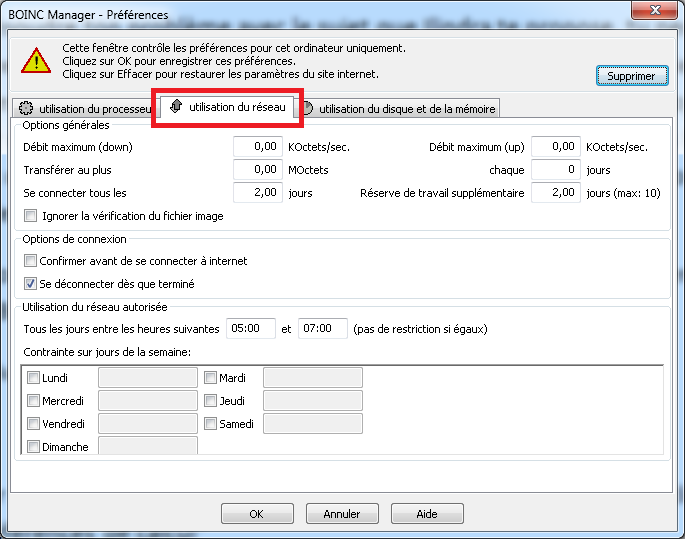Tick the Samedi checkbox
Screen dimensions: 685x539
[210, 423]
